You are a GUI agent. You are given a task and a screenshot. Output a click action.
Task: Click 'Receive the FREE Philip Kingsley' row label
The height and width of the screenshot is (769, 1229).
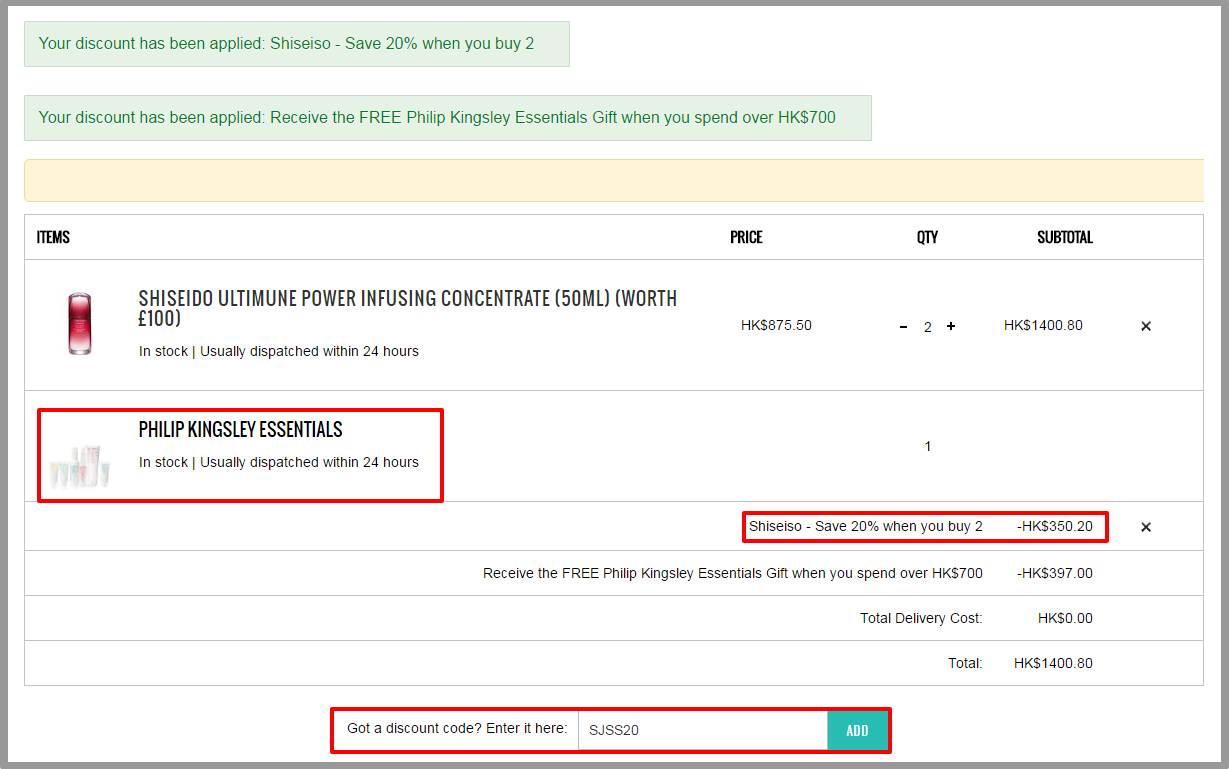733,573
